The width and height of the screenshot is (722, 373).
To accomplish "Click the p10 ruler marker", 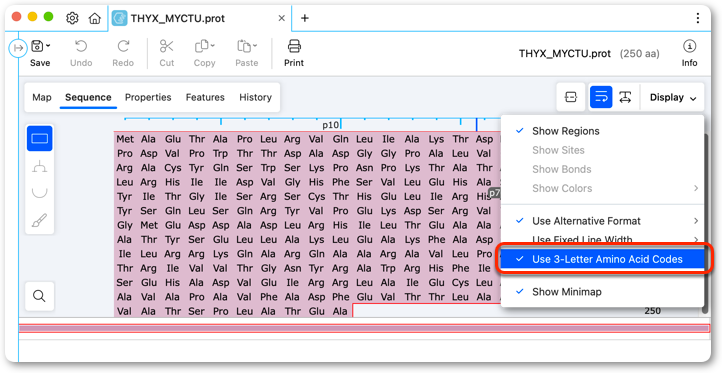I will pyautogui.click(x=331, y=125).
